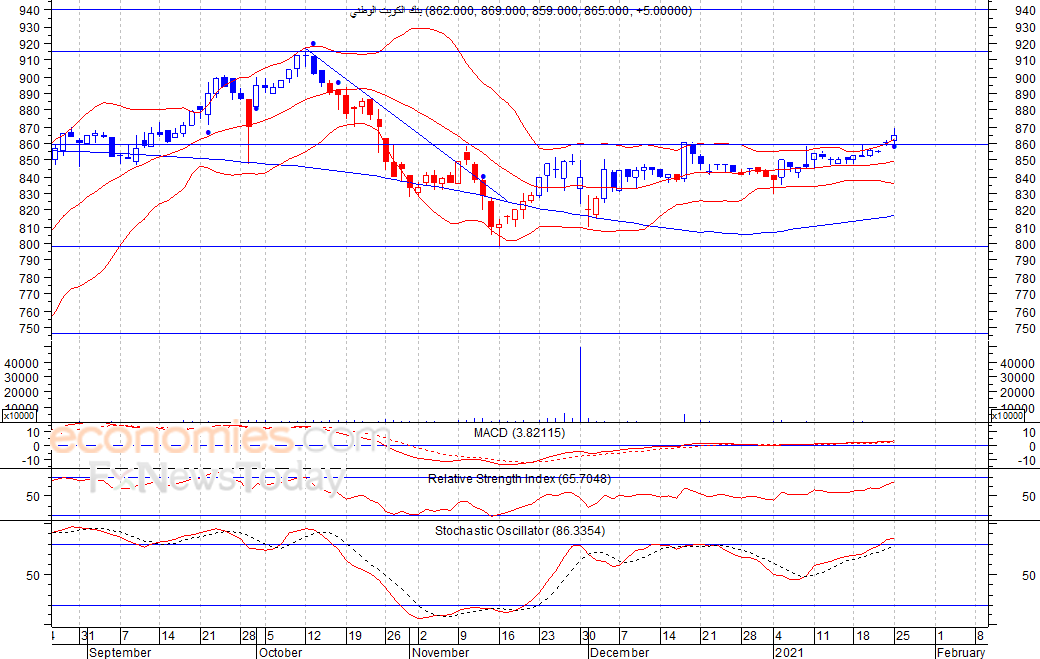Click the latest candlestick at the chart's right end
The width and height of the screenshot is (1040, 659).
894,139
